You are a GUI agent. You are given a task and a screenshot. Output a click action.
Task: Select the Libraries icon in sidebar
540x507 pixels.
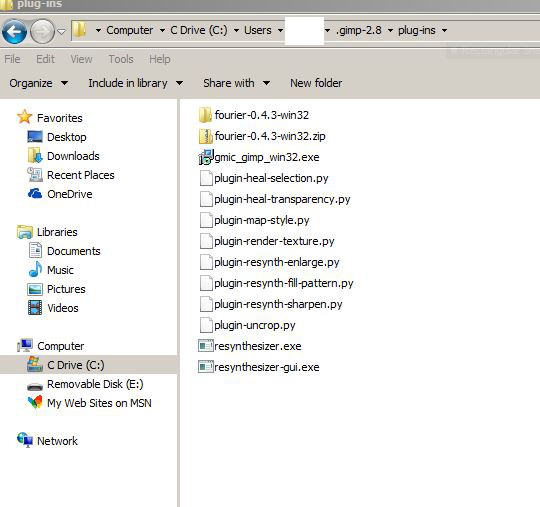pyautogui.click(x=25, y=232)
